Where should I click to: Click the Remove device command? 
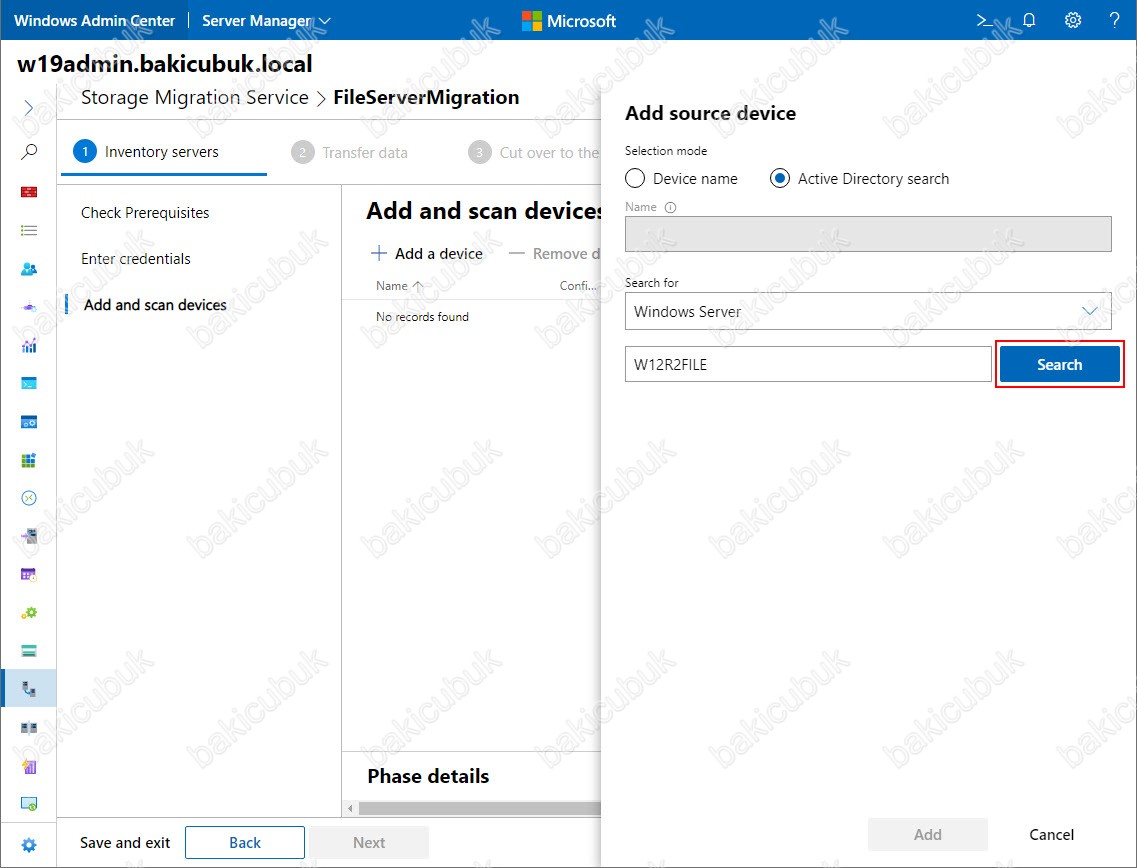[555, 254]
